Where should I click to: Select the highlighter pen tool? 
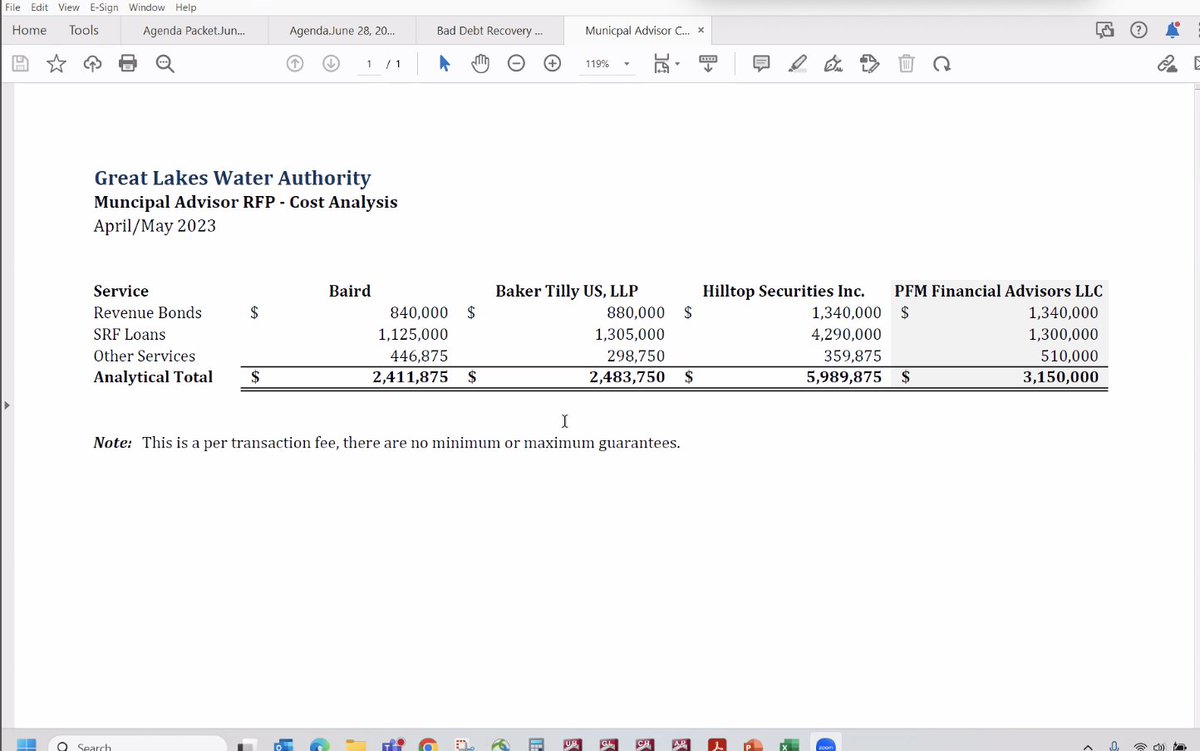click(797, 64)
